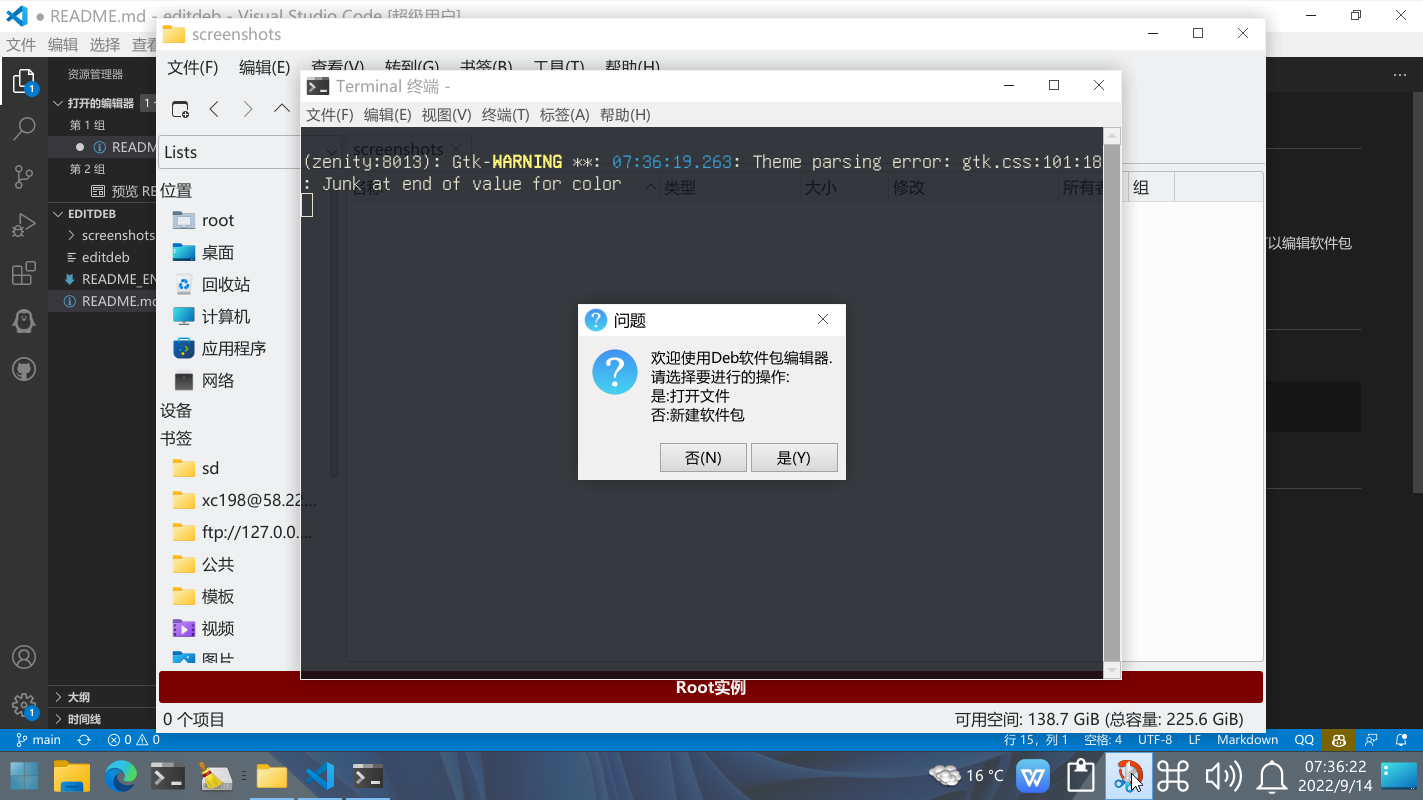This screenshot has height=800, width=1423.
Task: Expand the 时间线 timeline section
Action: tap(58, 719)
